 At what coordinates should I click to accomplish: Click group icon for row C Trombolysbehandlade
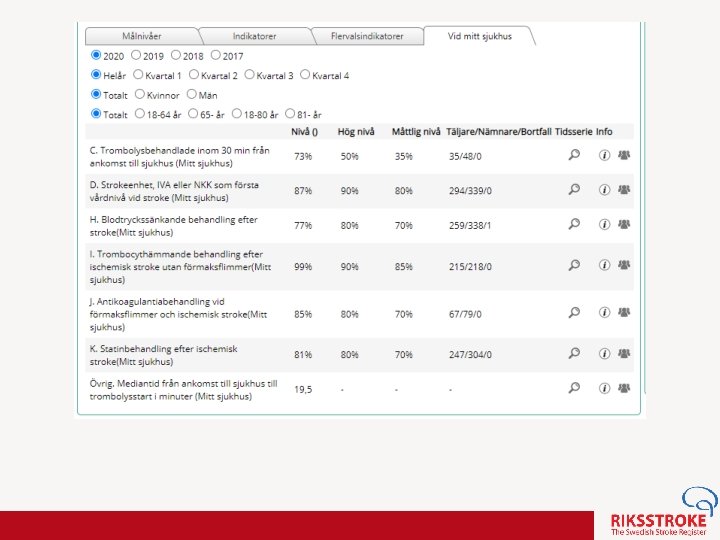(x=624, y=155)
